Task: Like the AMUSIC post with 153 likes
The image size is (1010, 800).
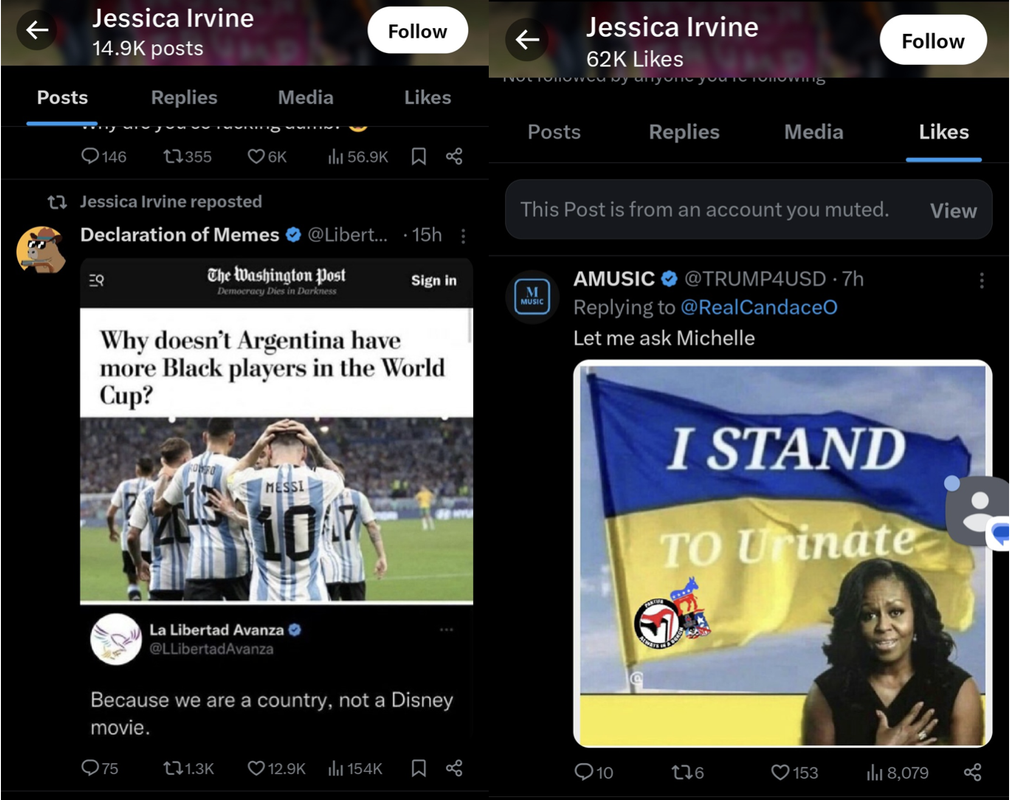Action: 794,772
